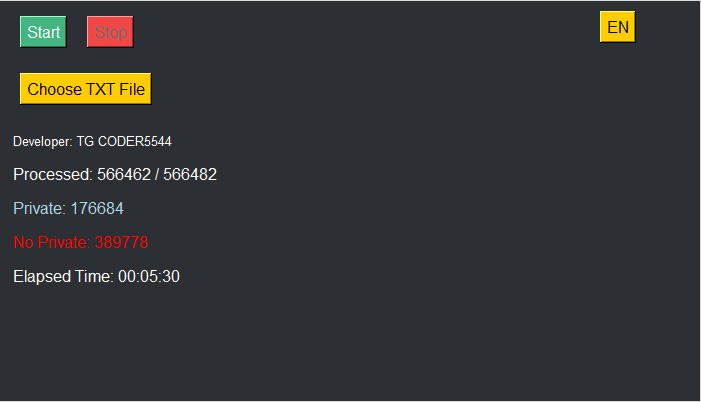
Task: Stop processing with the red Stop button
Action: [x=110, y=32]
